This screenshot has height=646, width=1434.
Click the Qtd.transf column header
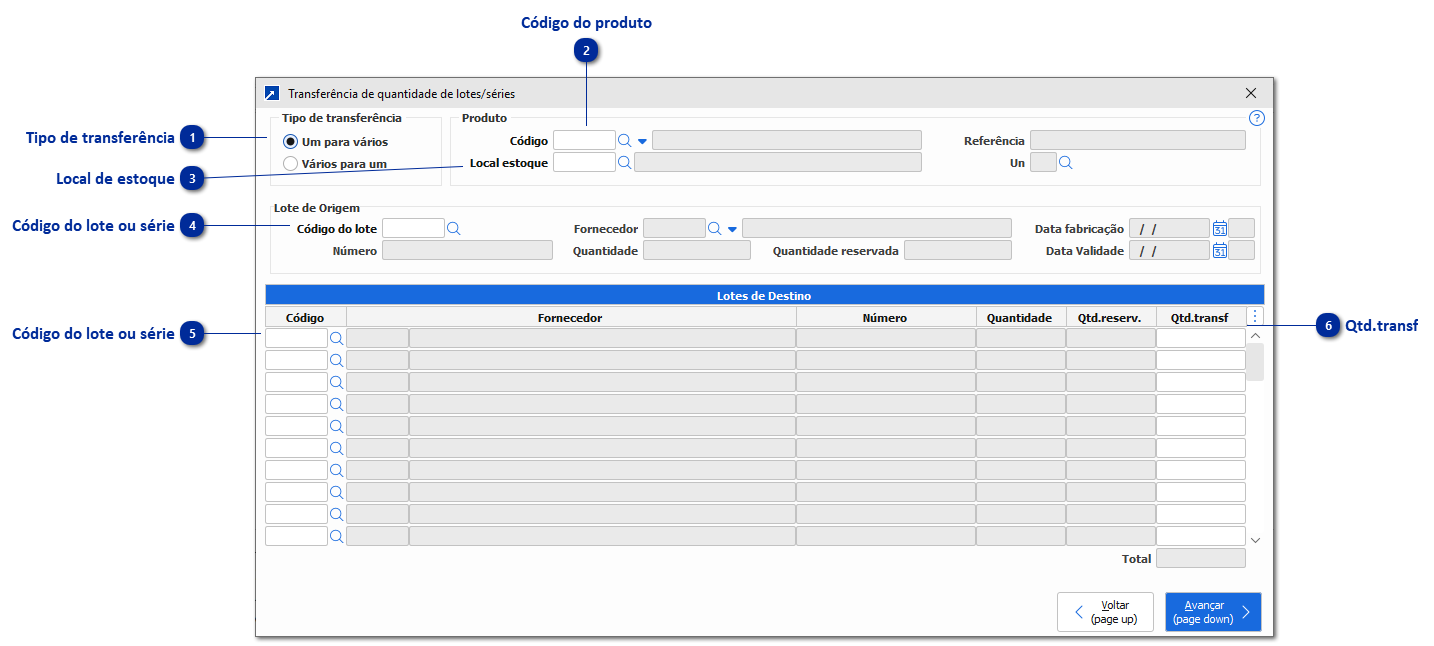1200,318
